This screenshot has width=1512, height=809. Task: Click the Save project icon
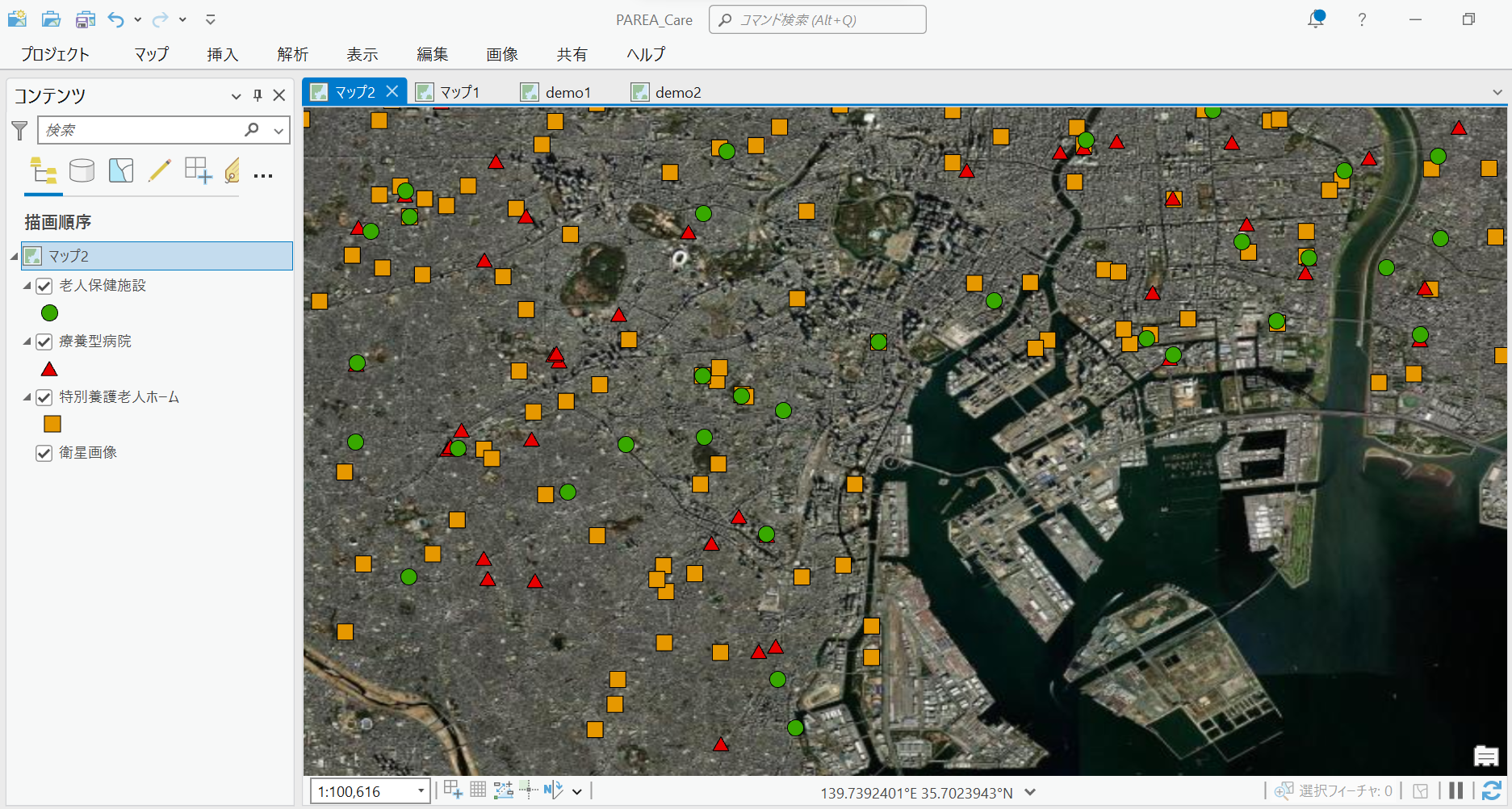tap(85, 19)
